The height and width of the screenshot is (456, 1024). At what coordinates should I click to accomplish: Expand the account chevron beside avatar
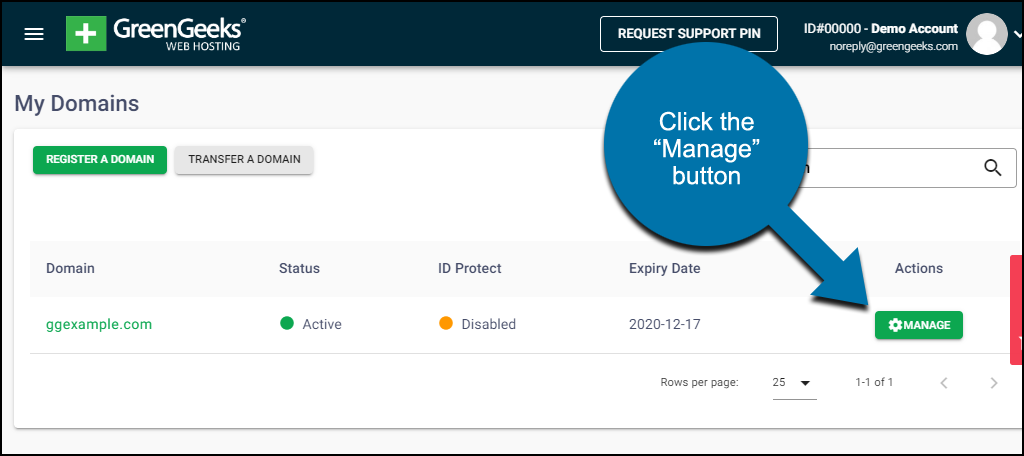point(1019,36)
